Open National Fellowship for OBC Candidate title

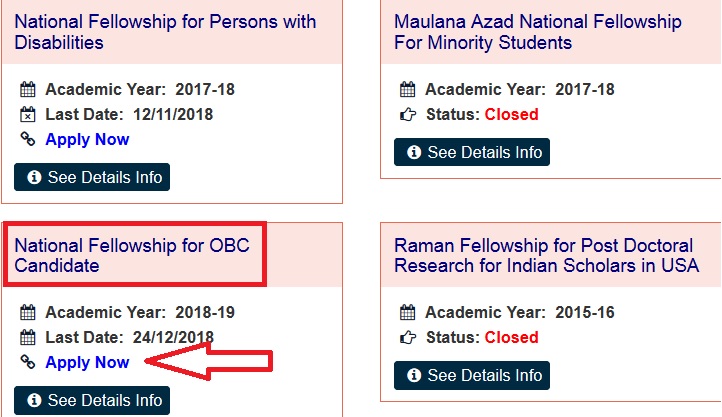pyautogui.click(x=132, y=255)
